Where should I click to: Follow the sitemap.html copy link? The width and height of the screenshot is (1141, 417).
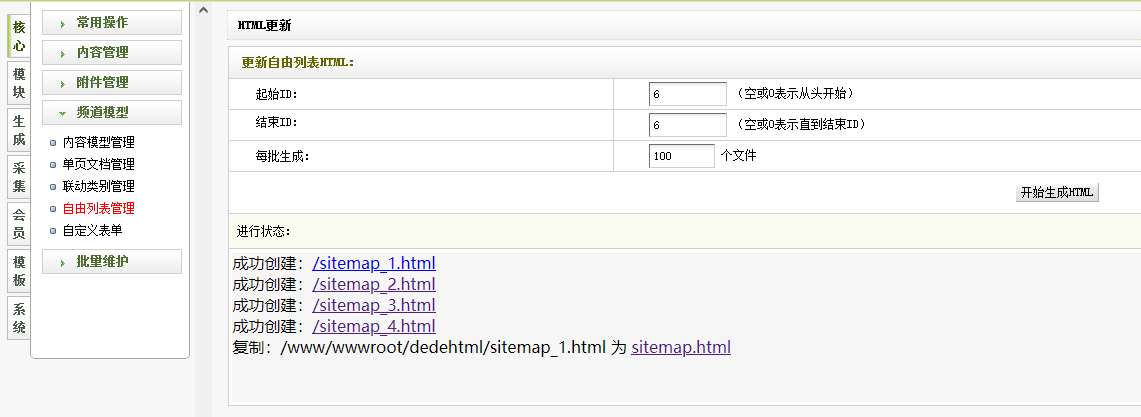click(681, 348)
